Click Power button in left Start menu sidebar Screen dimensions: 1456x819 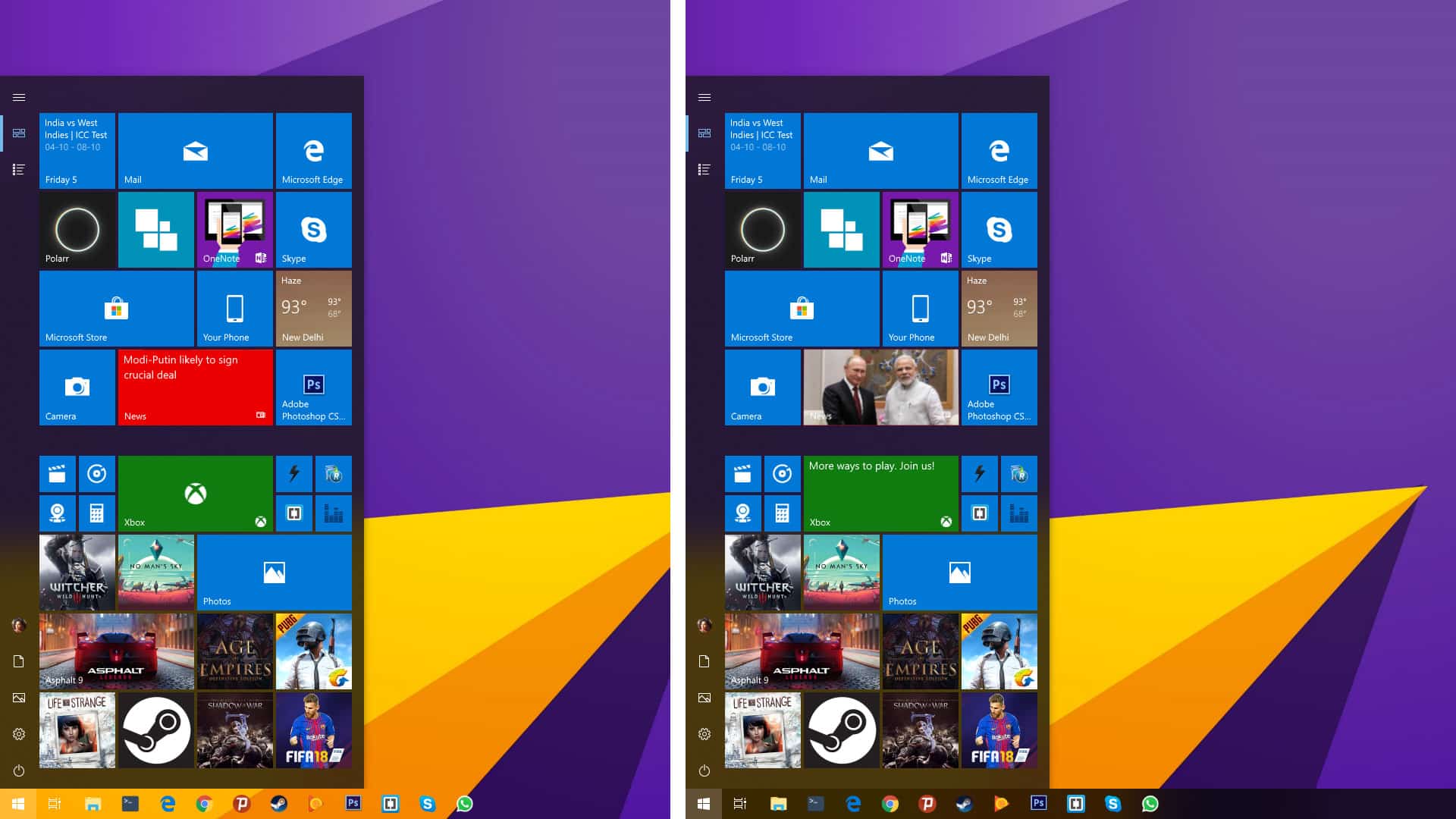[x=19, y=770]
